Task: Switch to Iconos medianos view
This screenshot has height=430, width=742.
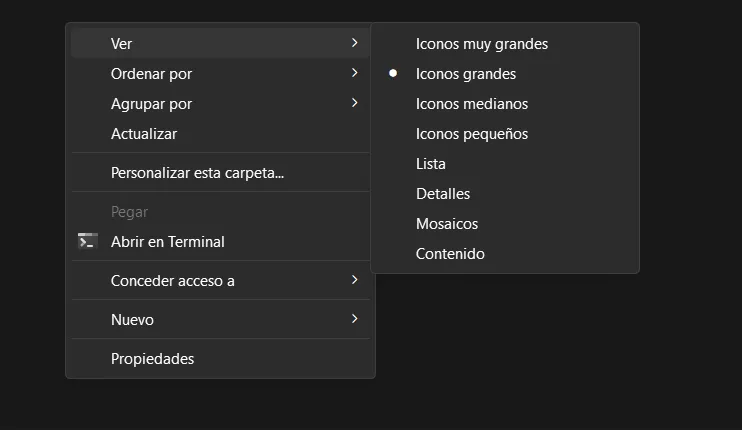Action: coord(471,104)
